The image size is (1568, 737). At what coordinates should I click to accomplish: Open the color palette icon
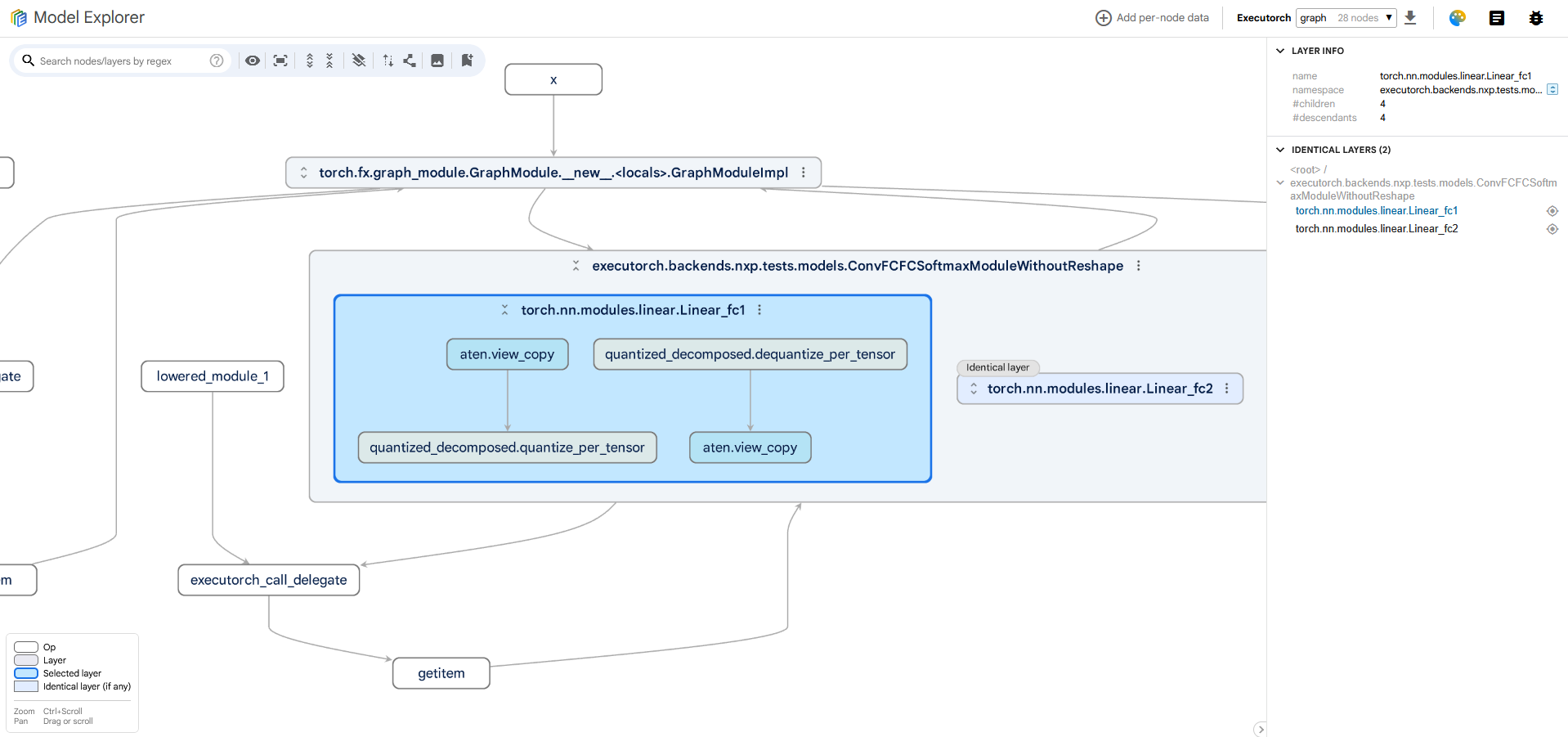1457,18
